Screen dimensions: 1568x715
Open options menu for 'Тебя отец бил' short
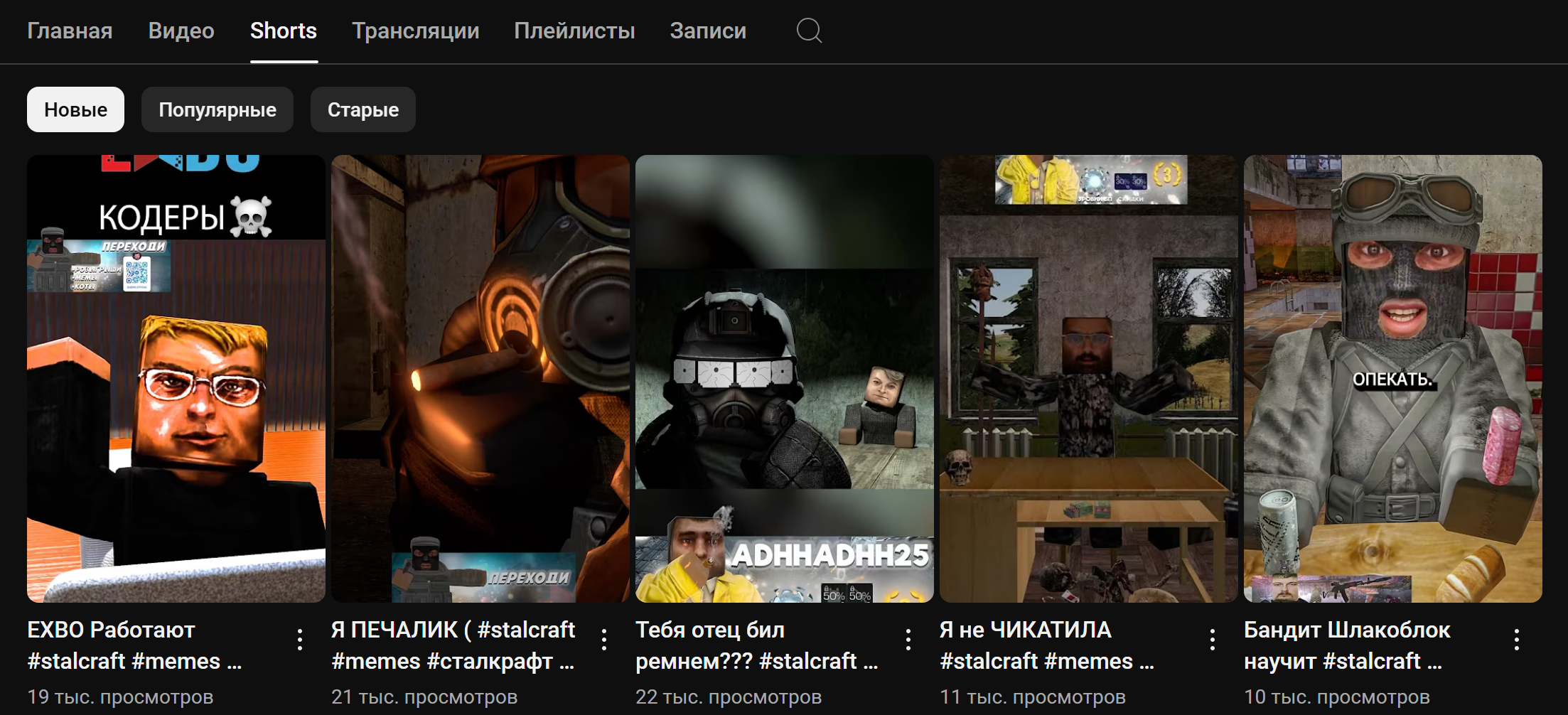coord(908,640)
